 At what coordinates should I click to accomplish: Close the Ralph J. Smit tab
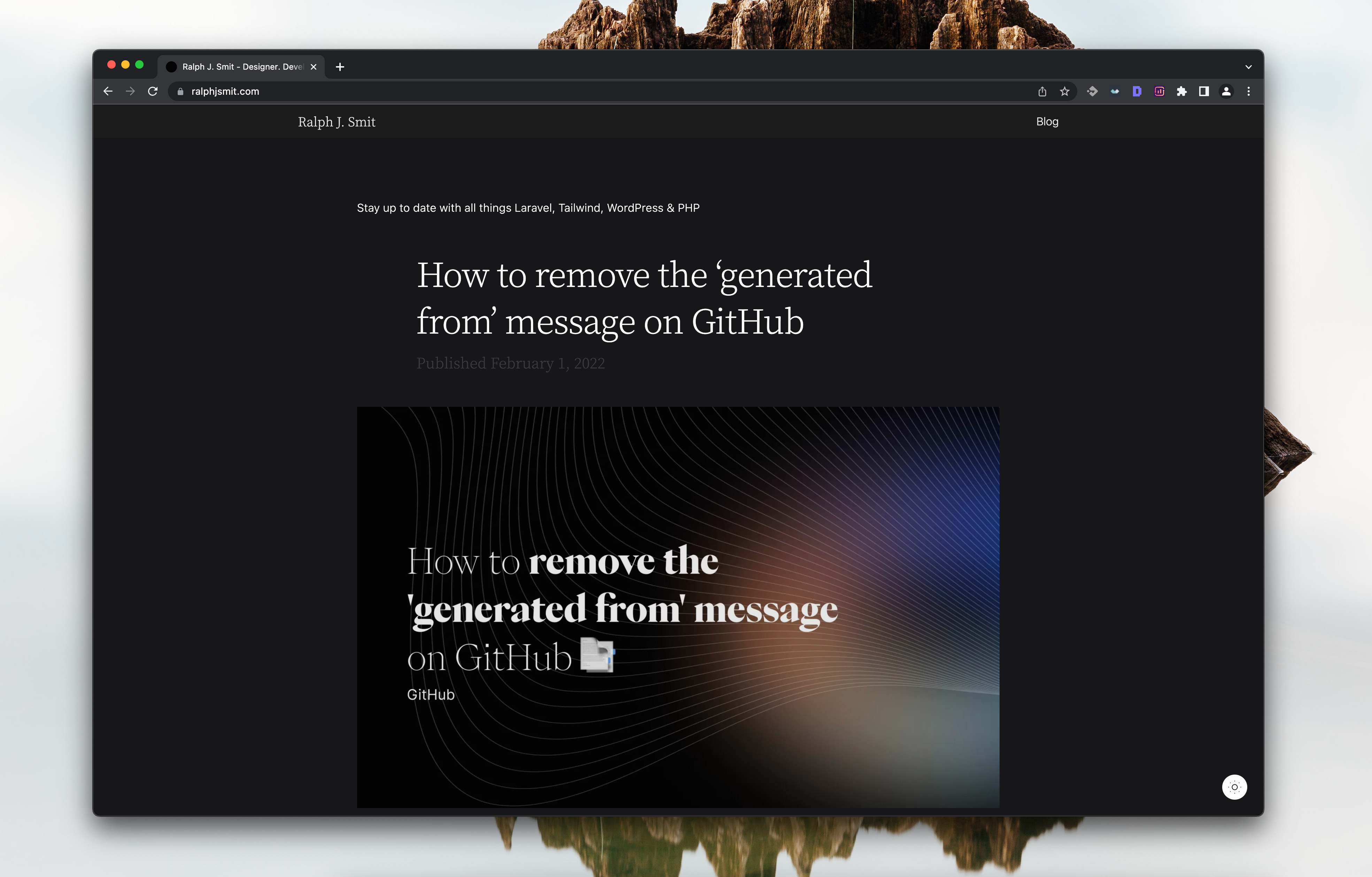(x=313, y=67)
